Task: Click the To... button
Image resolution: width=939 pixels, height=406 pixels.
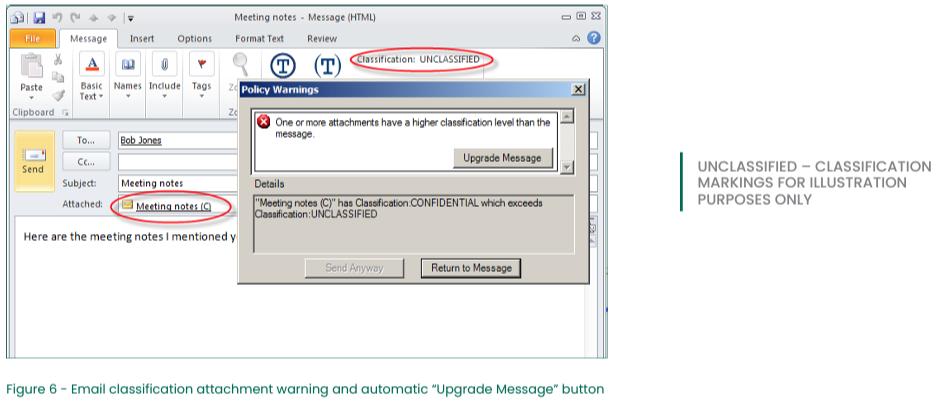Action: coord(86,140)
